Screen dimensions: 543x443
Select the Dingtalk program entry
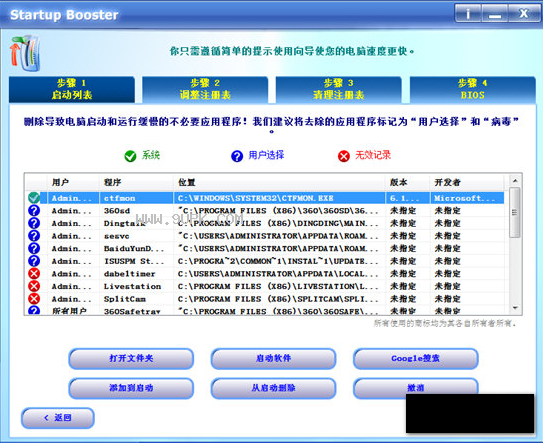(124, 224)
